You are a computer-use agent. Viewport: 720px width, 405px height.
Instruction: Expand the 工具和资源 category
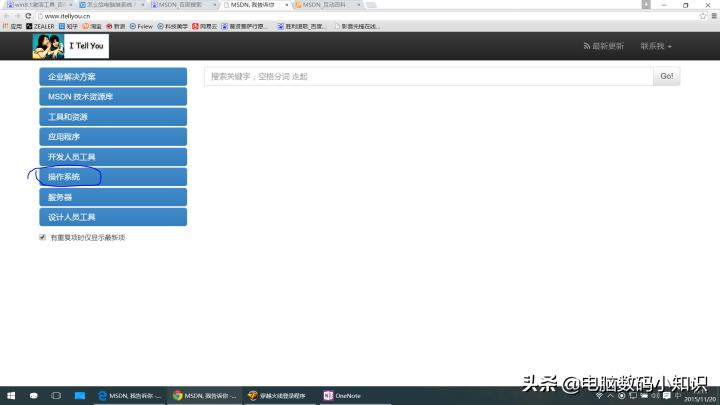coord(113,117)
